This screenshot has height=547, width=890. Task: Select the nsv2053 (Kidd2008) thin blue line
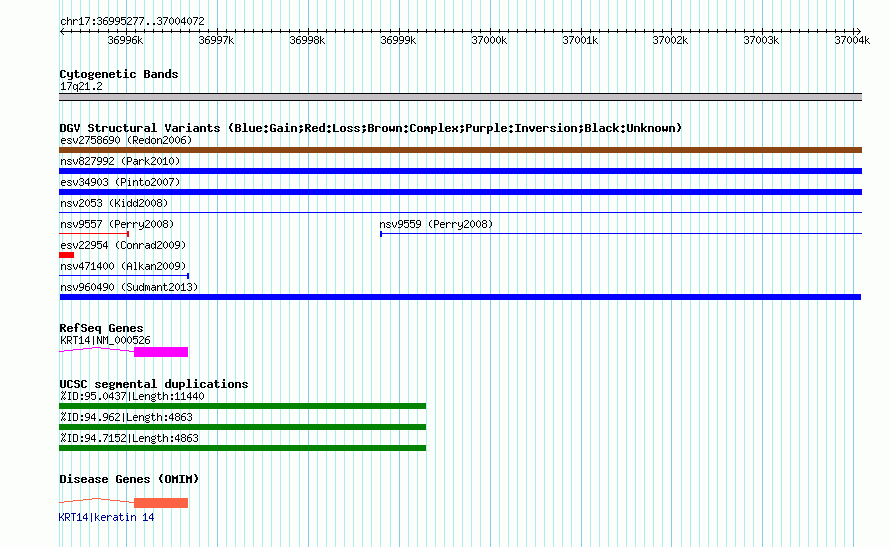460,213
